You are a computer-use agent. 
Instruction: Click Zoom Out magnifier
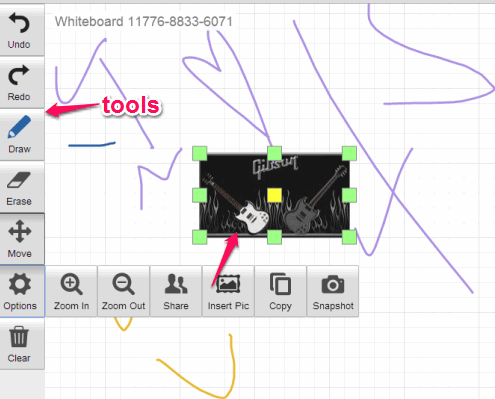(x=123, y=291)
